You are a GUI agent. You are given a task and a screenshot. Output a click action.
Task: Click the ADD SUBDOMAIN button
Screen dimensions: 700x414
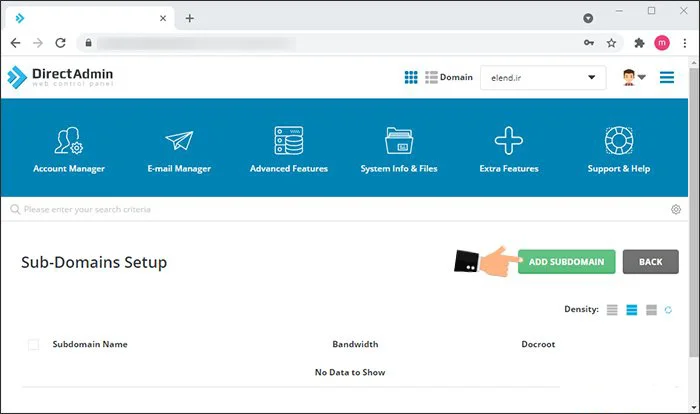566,262
